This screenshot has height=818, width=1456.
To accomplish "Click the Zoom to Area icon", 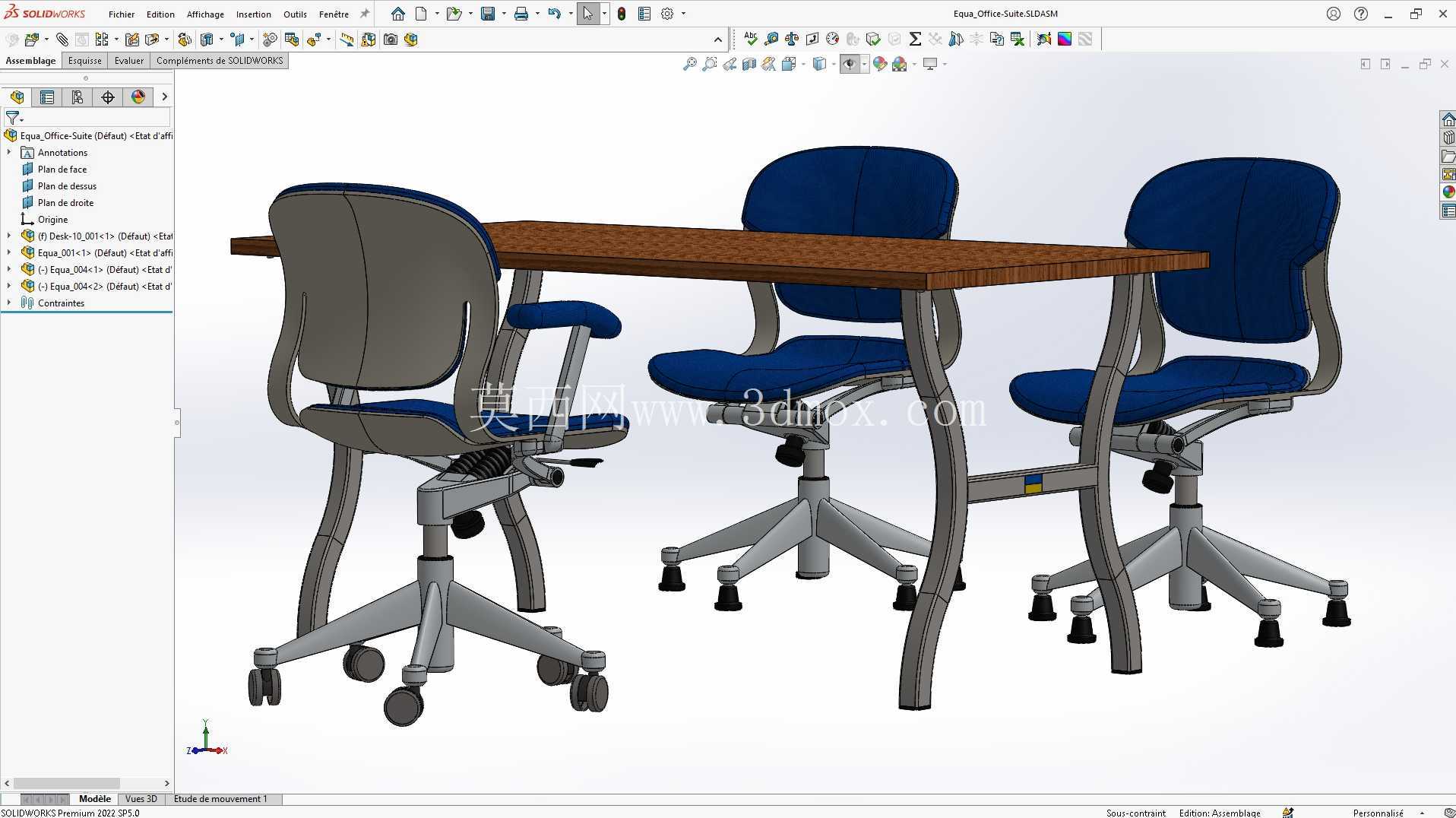I will tap(710, 64).
